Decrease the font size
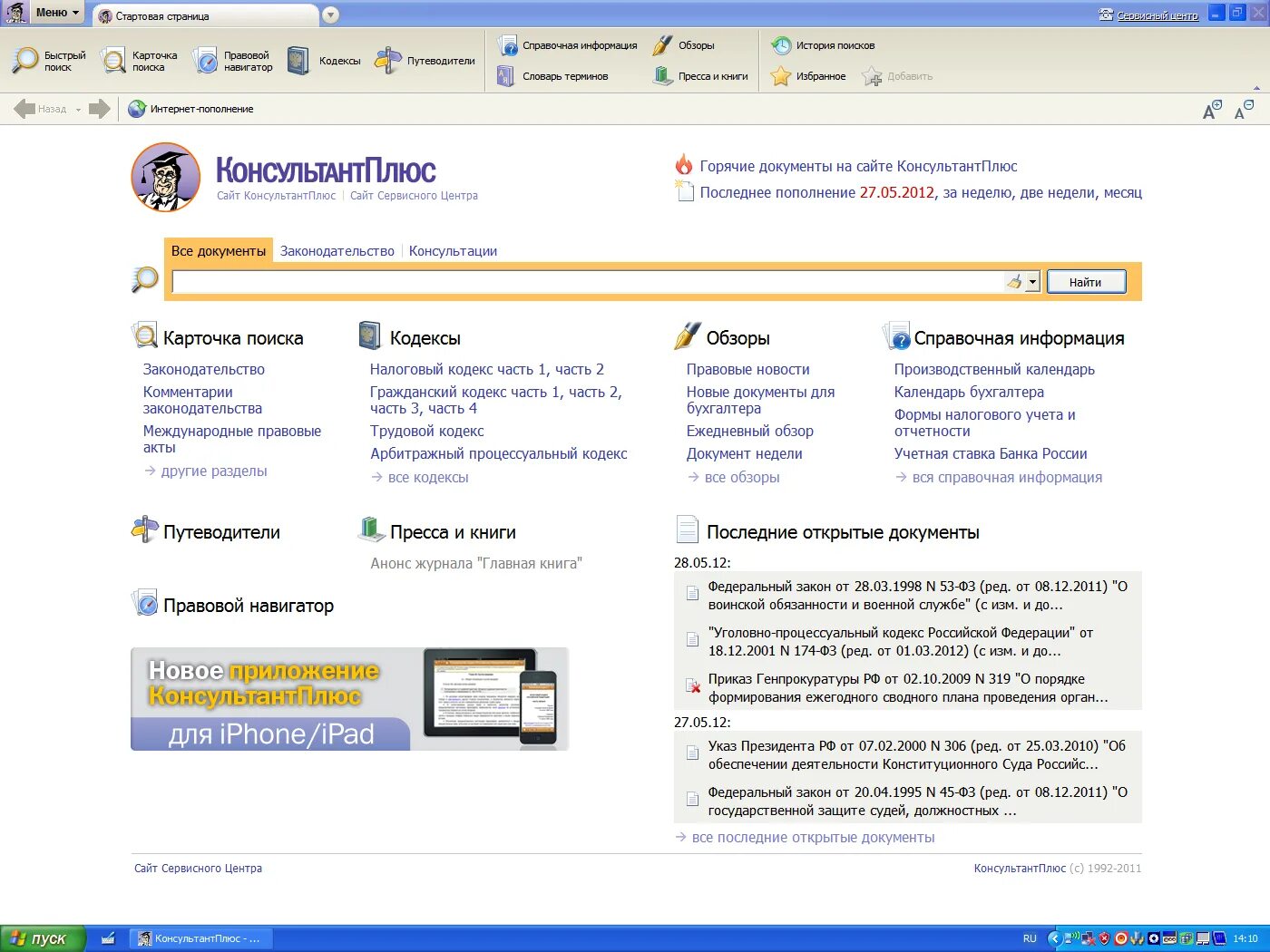Image resolution: width=1270 pixels, height=952 pixels. point(1244,110)
